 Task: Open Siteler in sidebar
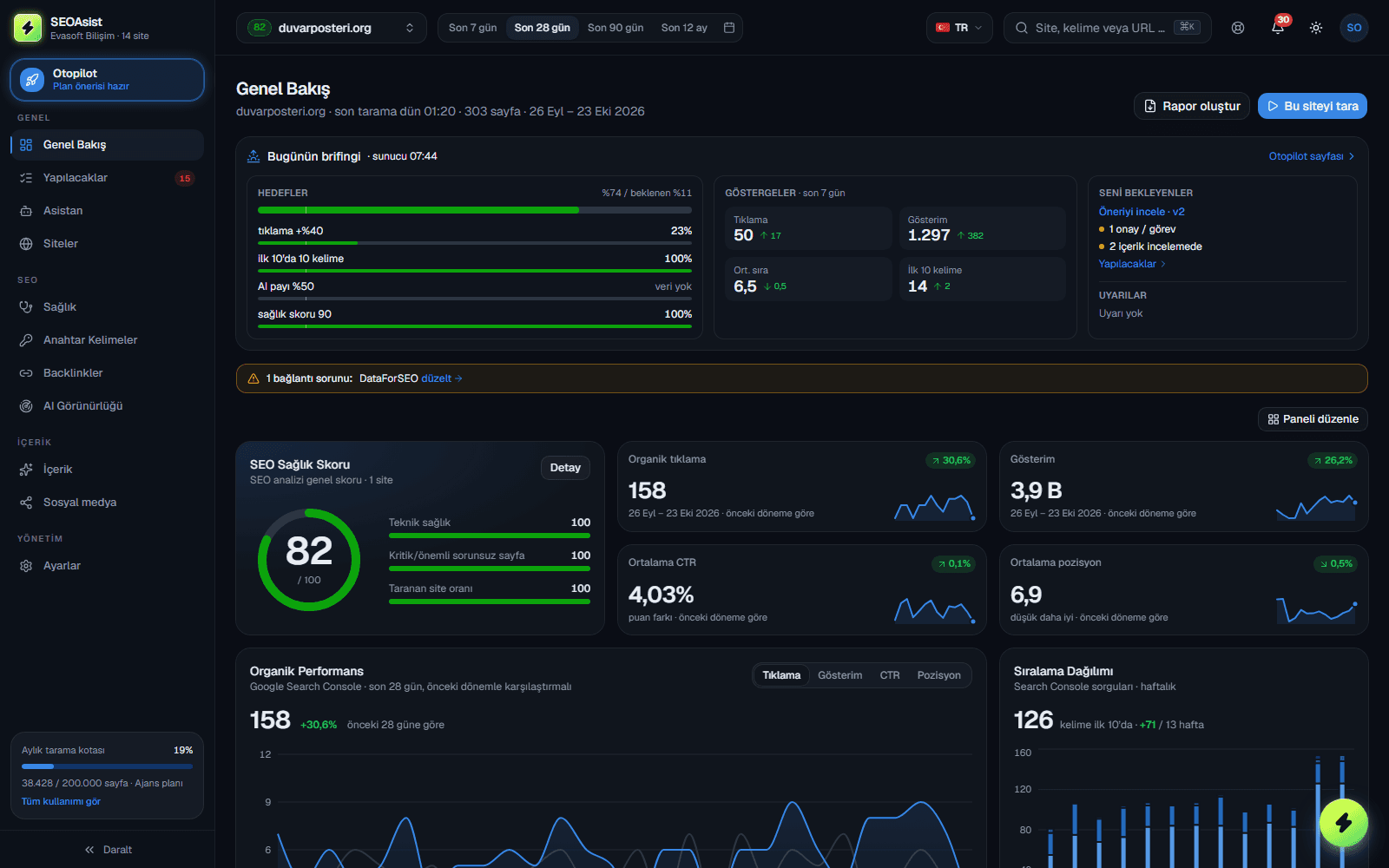click(x=108, y=244)
